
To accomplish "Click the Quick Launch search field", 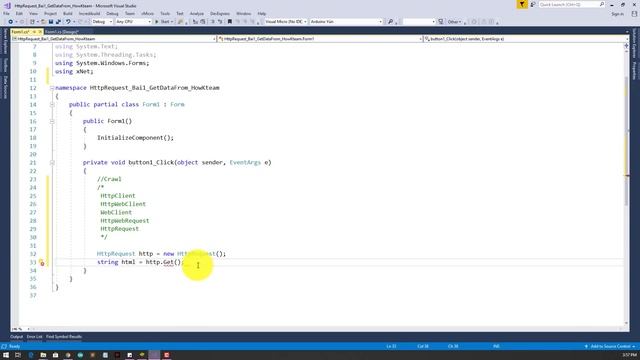I will point(571,4).
